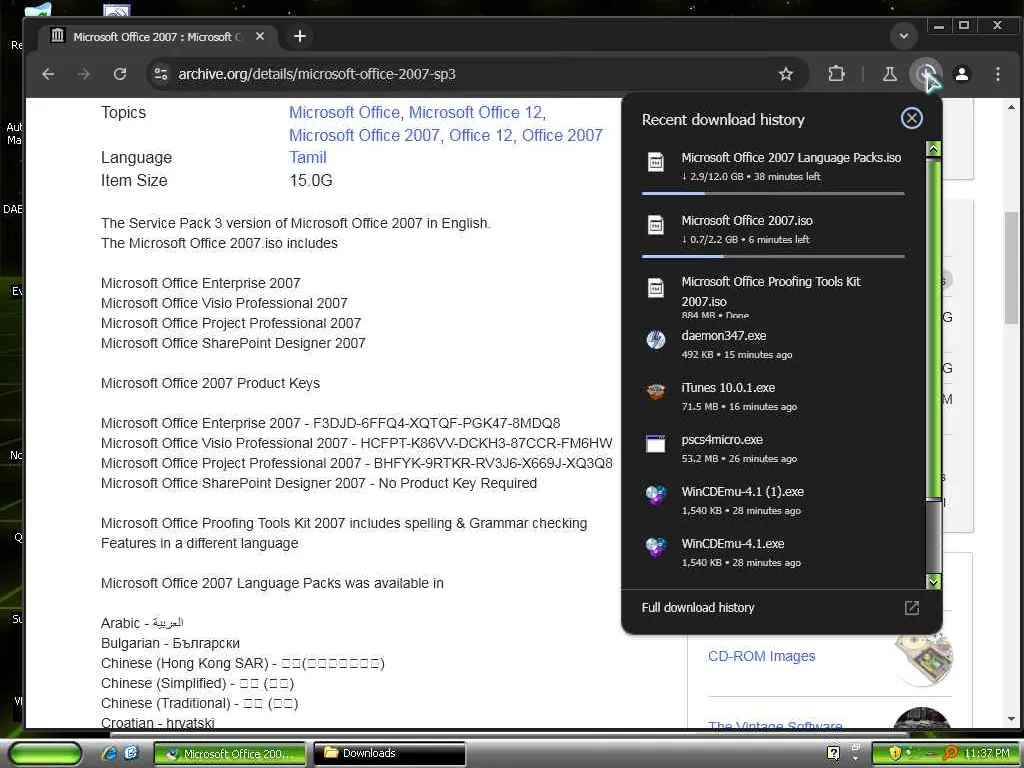1024x768 pixels.
Task: Go back with the browser back arrow
Action: point(48,74)
